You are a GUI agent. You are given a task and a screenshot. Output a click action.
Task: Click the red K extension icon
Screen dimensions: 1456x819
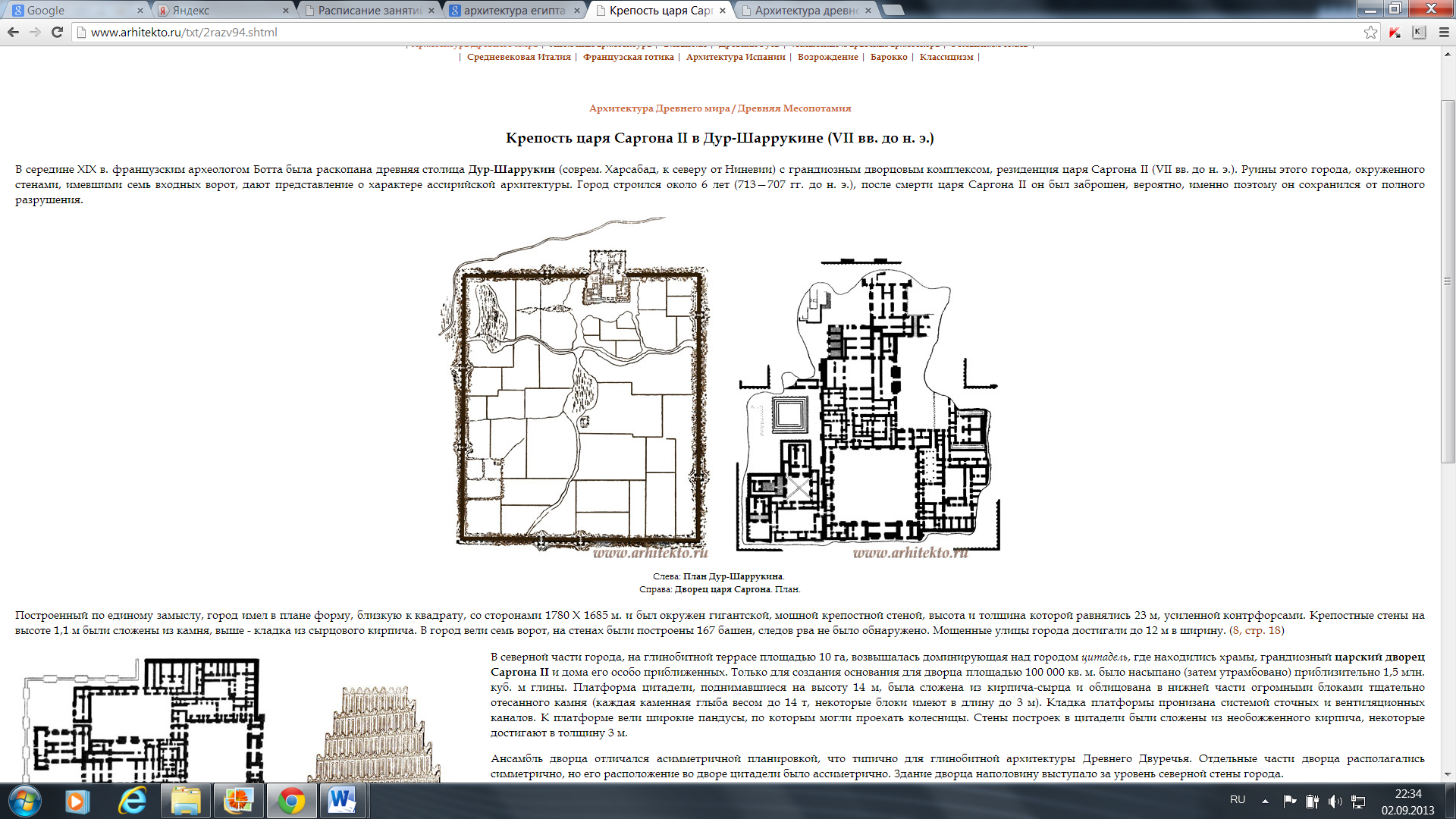pyautogui.click(x=1395, y=32)
